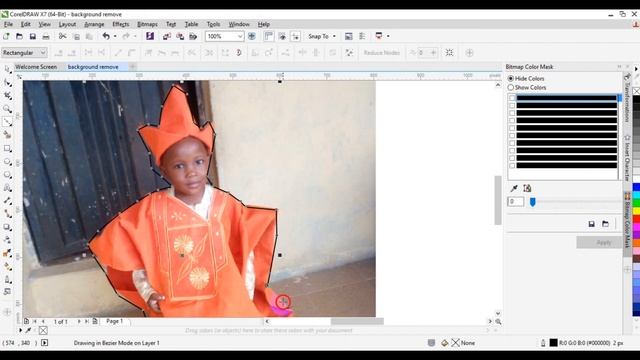Pick the yellow swatch in color palette
Image resolution: width=640 pixels, height=360 pixels.
[636, 211]
